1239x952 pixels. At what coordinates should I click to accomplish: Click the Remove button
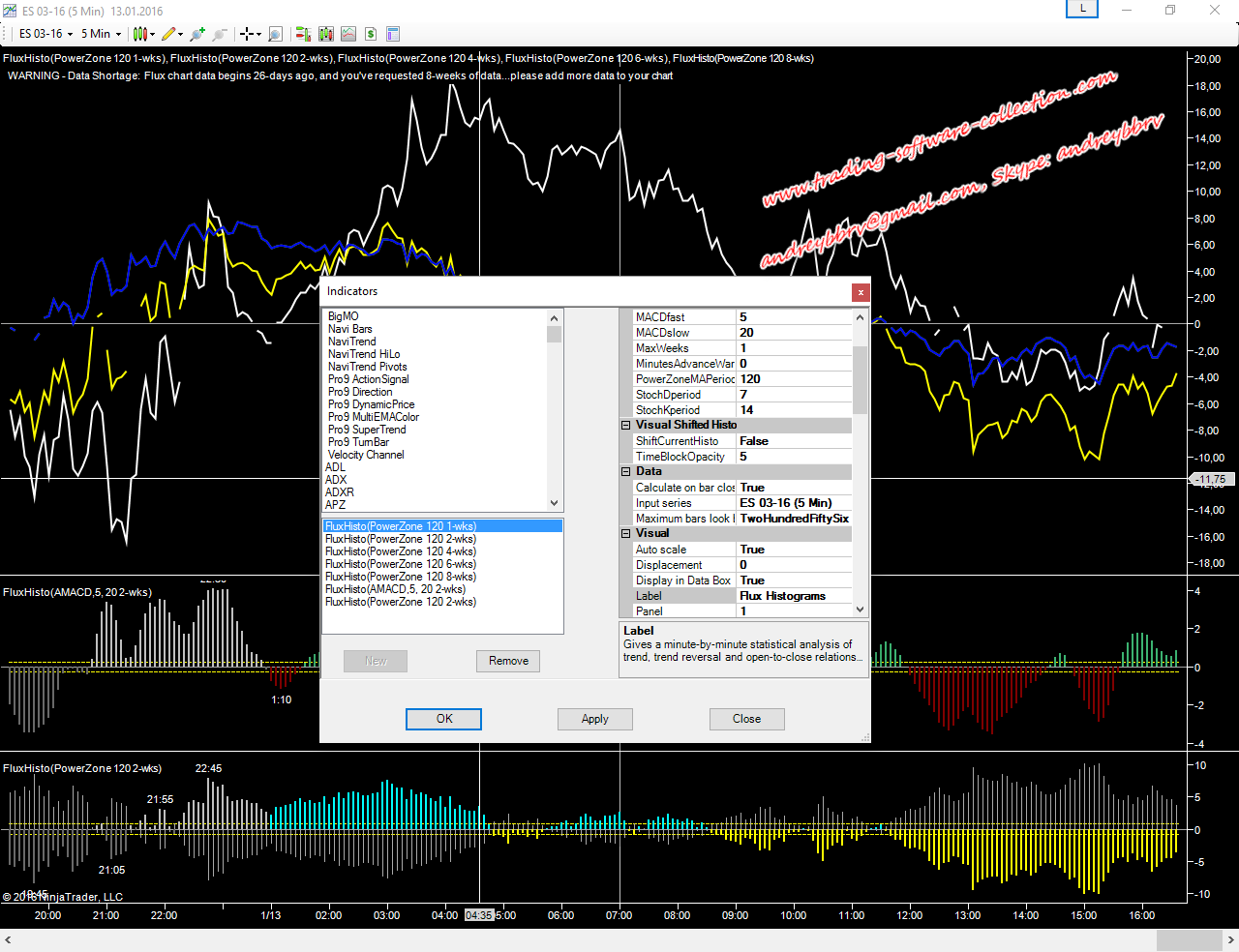pyautogui.click(x=508, y=661)
